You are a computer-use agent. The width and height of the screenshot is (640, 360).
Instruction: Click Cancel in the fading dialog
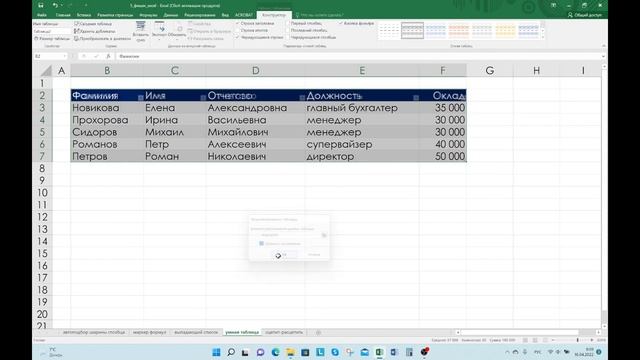(314, 254)
